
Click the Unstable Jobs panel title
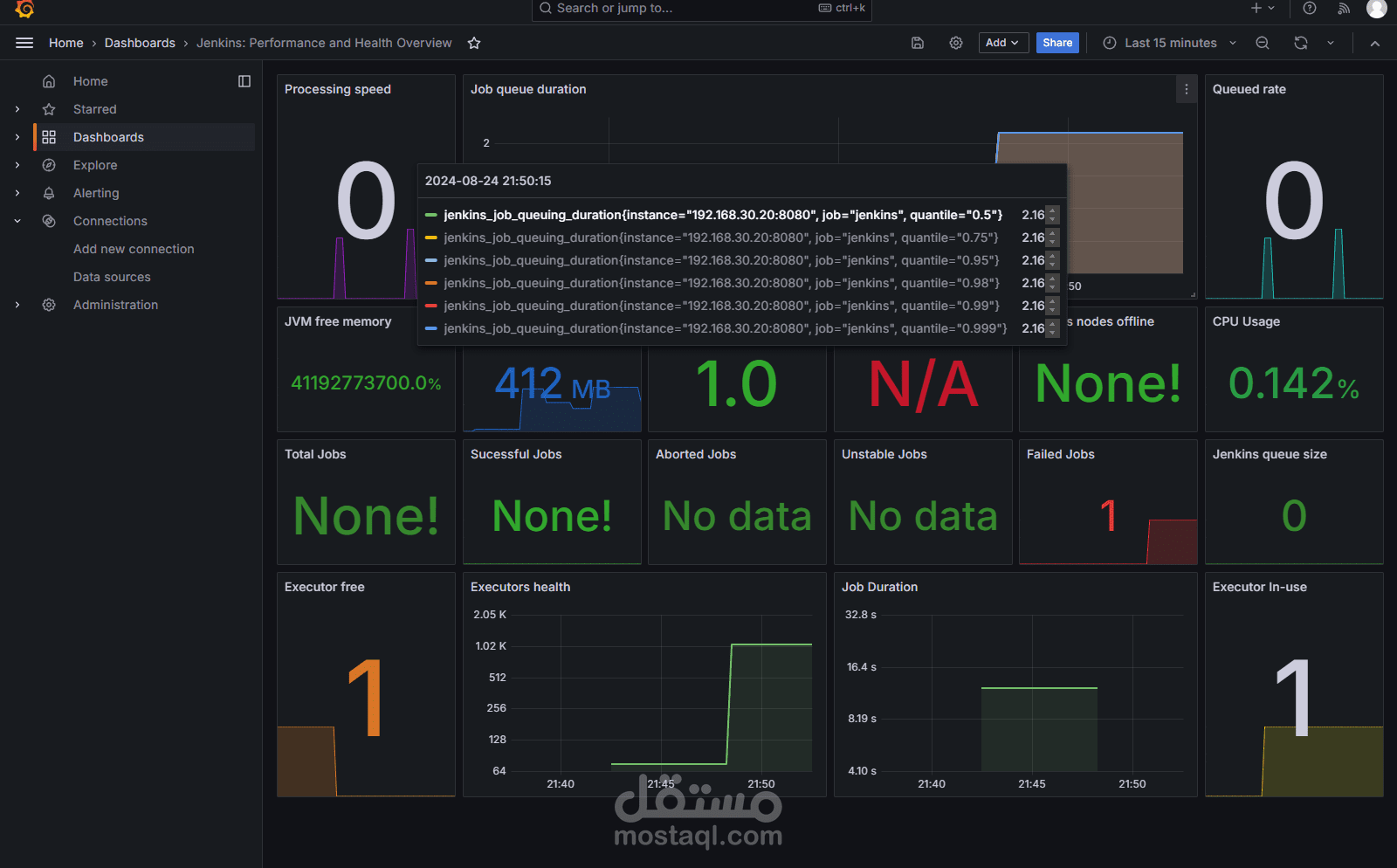click(x=884, y=454)
